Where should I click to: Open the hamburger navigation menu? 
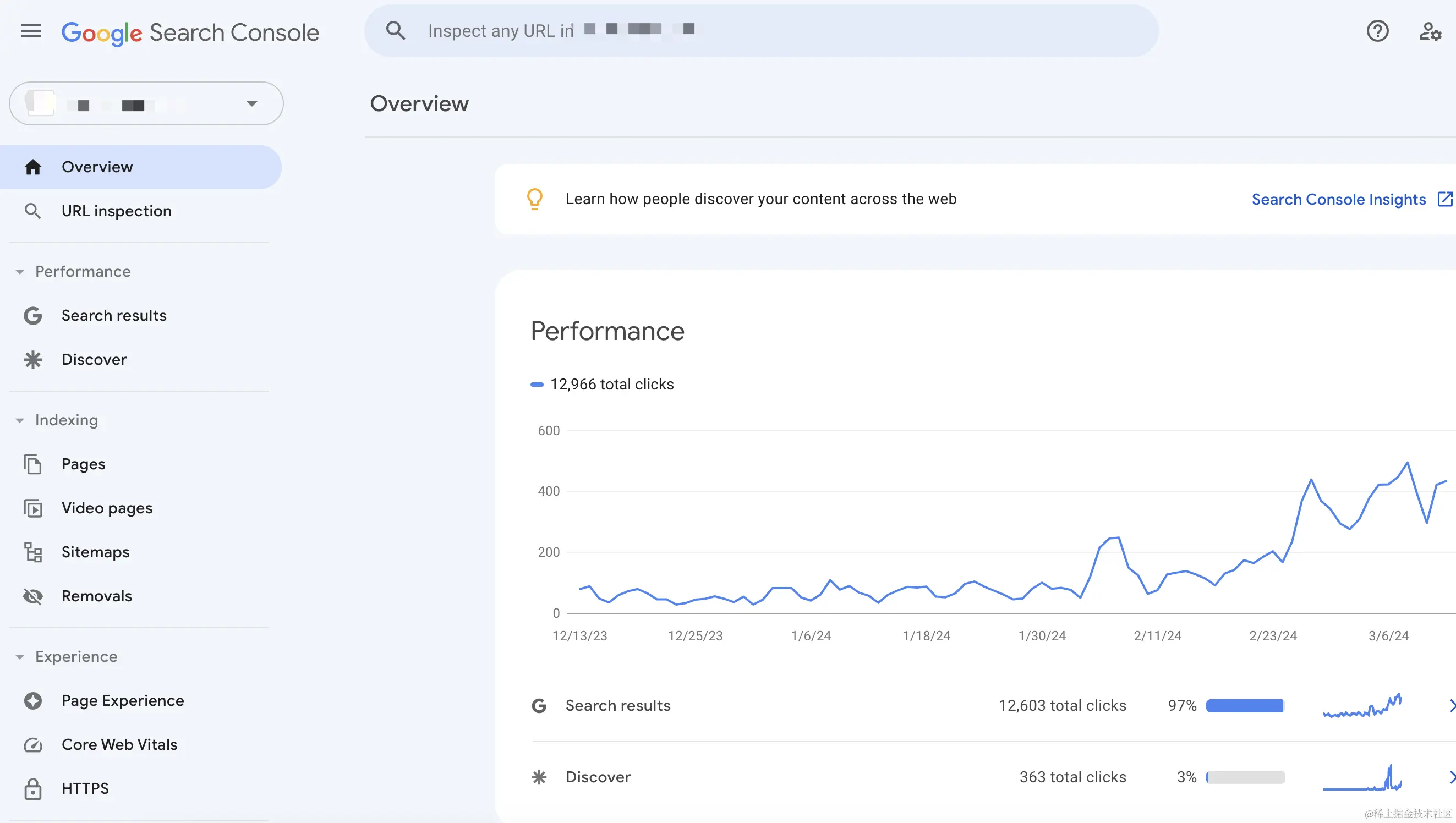30,31
